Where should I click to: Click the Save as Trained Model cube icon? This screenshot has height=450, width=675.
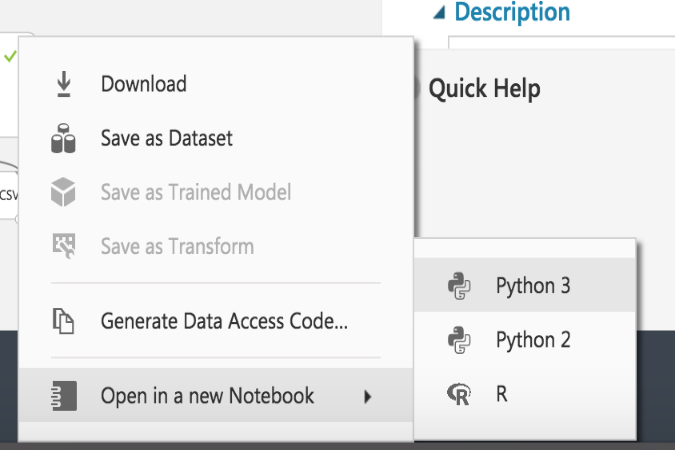point(63,192)
